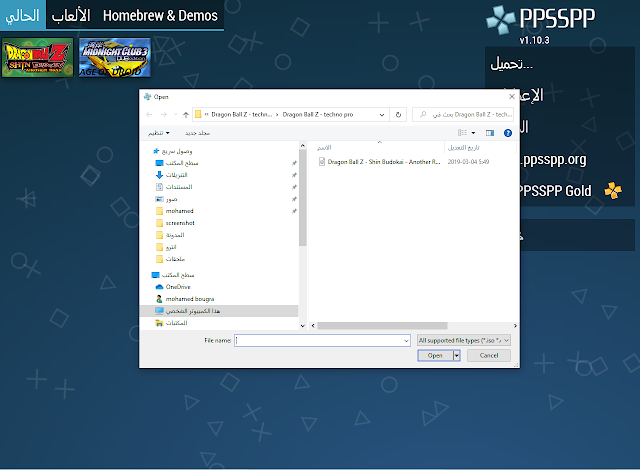
Task: Switch to the الحالي tab
Action: tap(22, 16)
